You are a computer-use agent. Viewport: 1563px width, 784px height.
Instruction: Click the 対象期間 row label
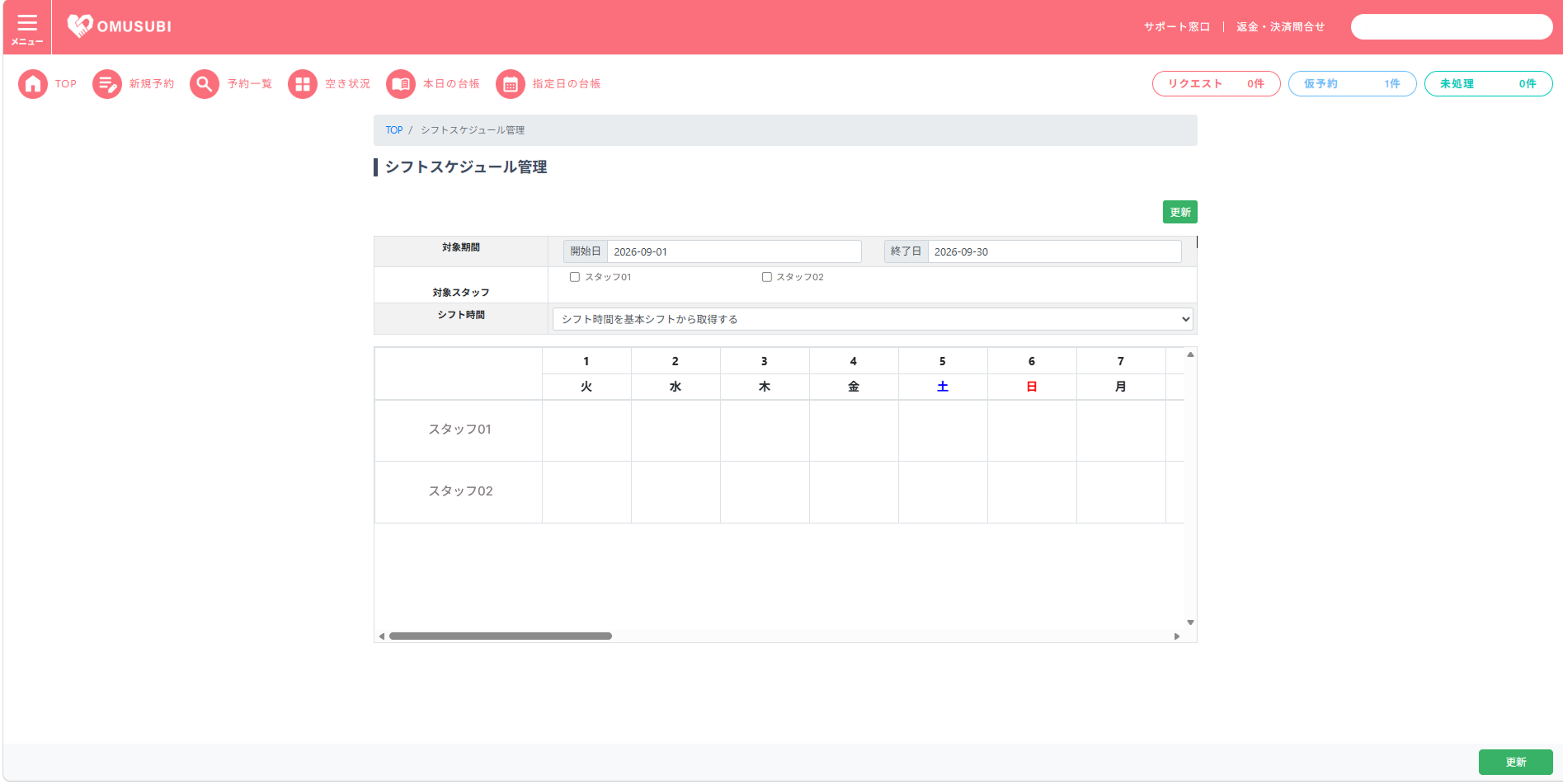click(x=461, y=247)
